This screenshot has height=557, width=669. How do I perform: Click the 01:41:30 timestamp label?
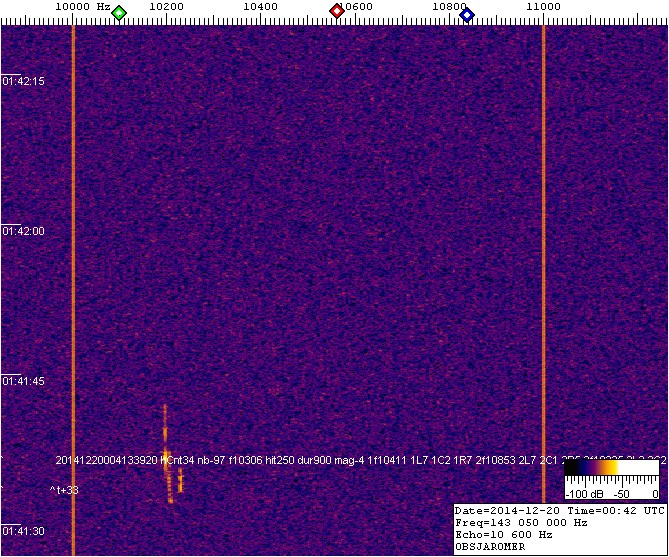tap(21, 531)
